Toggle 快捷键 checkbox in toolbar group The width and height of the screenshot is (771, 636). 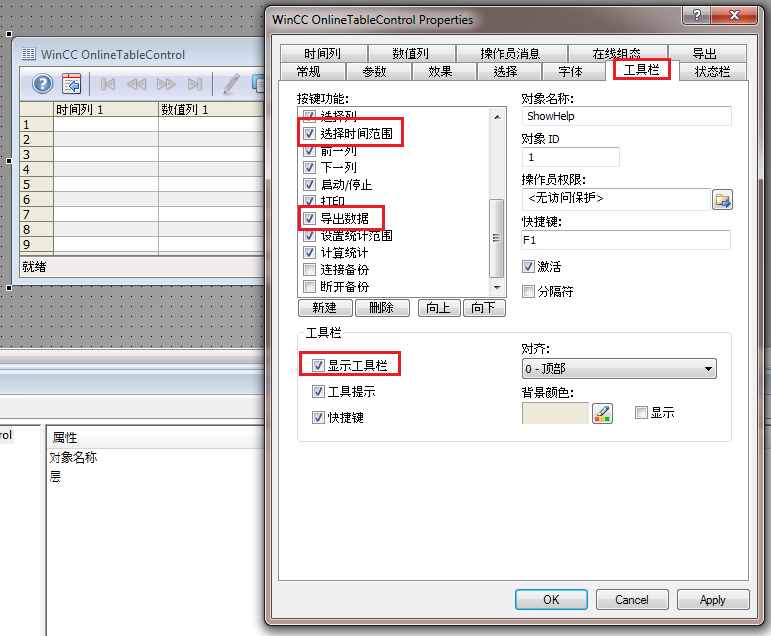(x=318, y=418)
